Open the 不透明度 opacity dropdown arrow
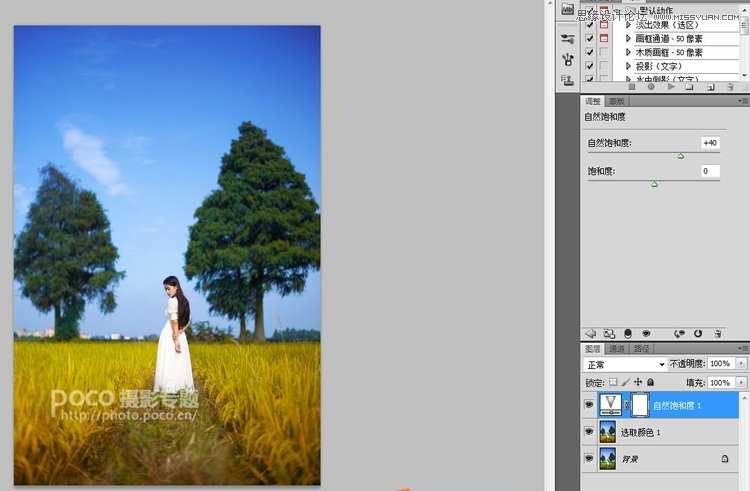 (x=741, y=365)
